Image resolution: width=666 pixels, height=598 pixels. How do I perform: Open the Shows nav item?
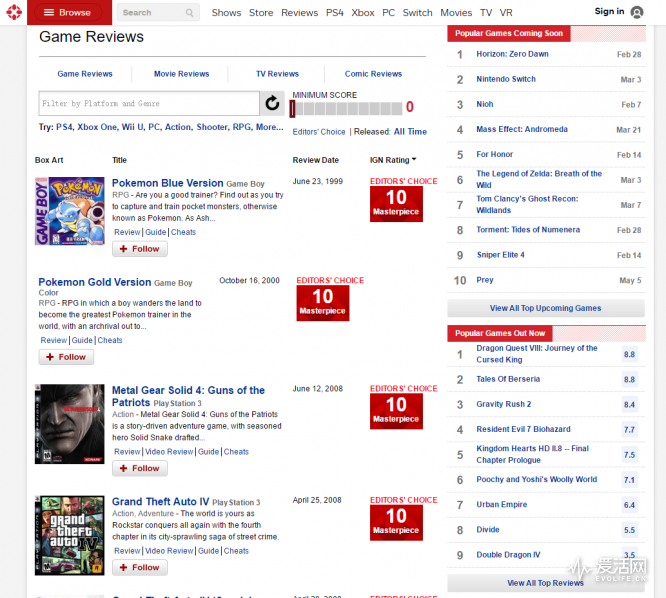click(x=226, y=13)
